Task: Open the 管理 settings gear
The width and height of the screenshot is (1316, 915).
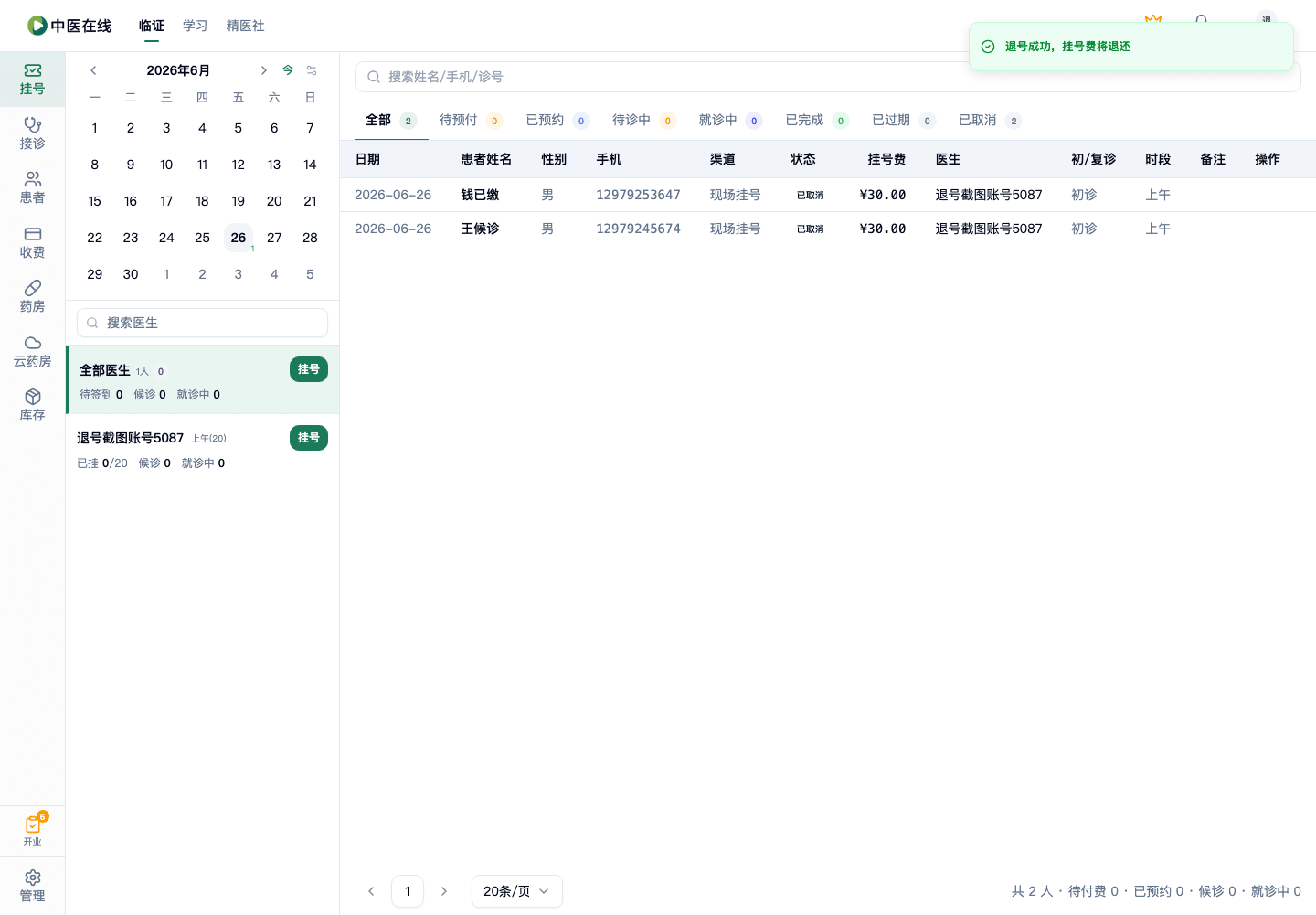Action: pos(32,886)
